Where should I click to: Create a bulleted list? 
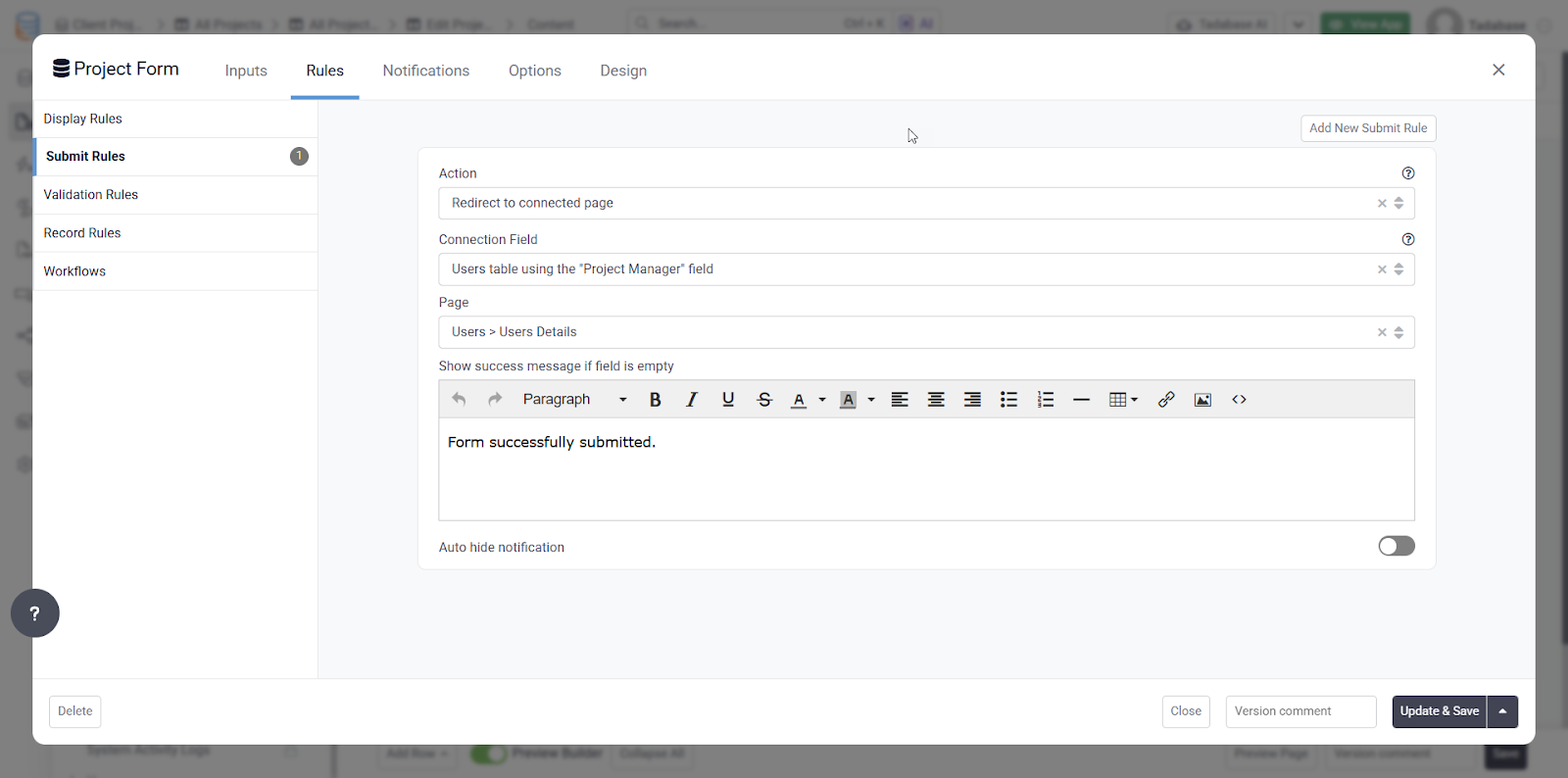click(1008, 400)
